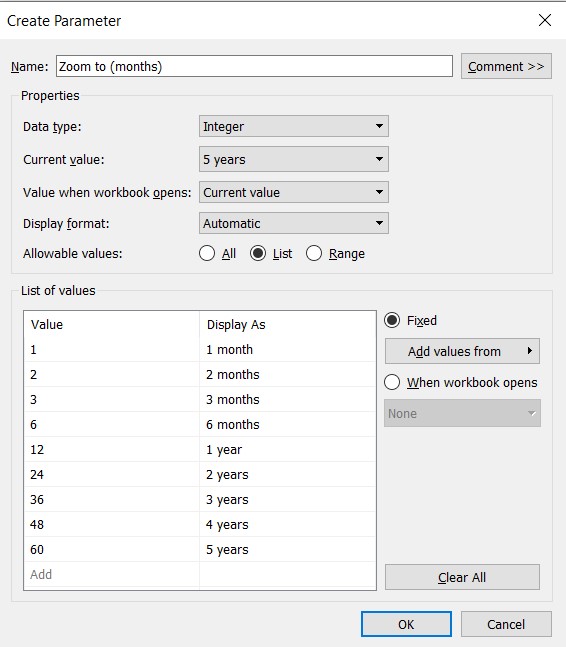
Task: Select the '2 months' display cell
Action: tap(288, 374)
